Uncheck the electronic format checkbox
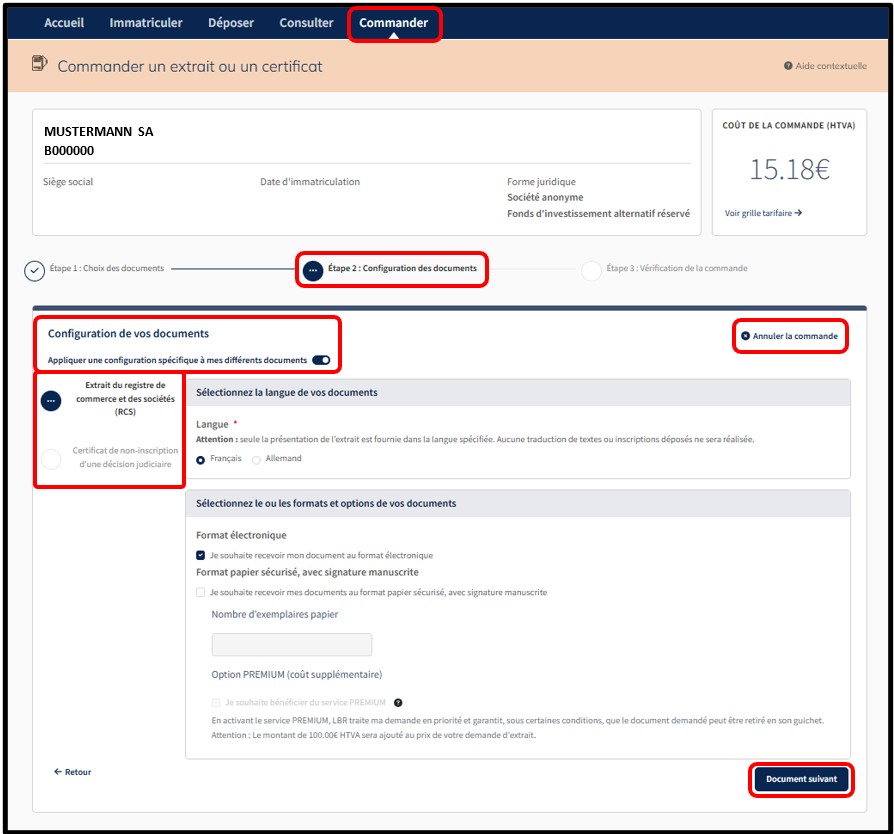This screenshot has width=894, height=834. 201,555
